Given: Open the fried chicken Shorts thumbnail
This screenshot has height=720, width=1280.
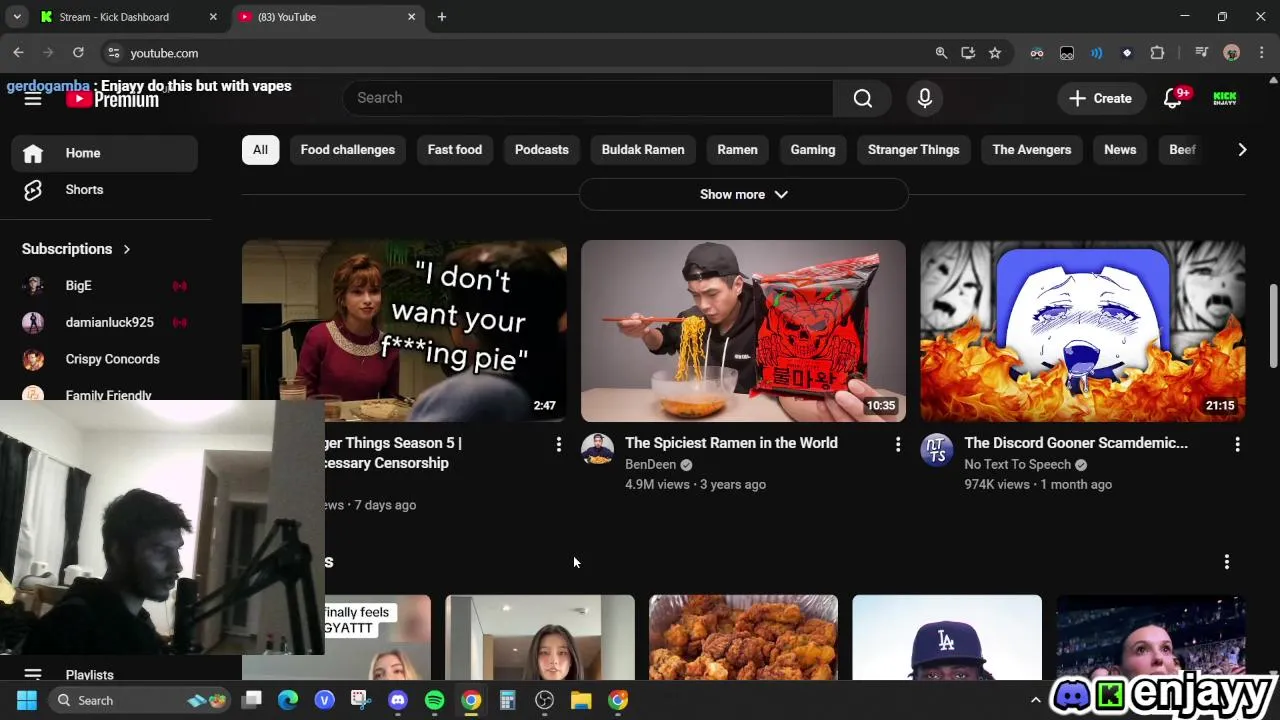Looking at the screenshot, I should click(x=743, y=637).
